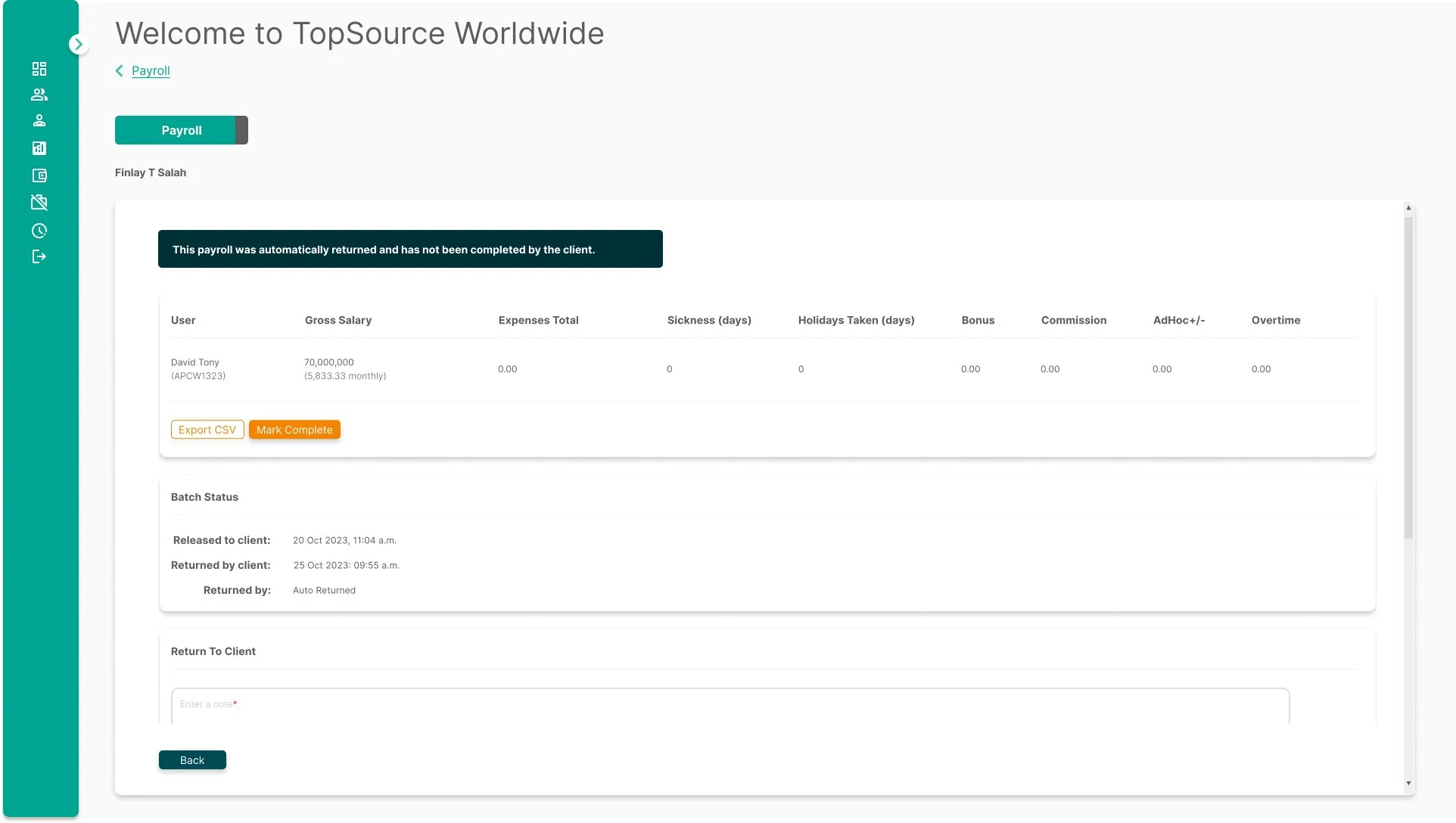Click the Batch Status section heading
Viewport: 1456px width, 823px height.
(x=204, y=497)
